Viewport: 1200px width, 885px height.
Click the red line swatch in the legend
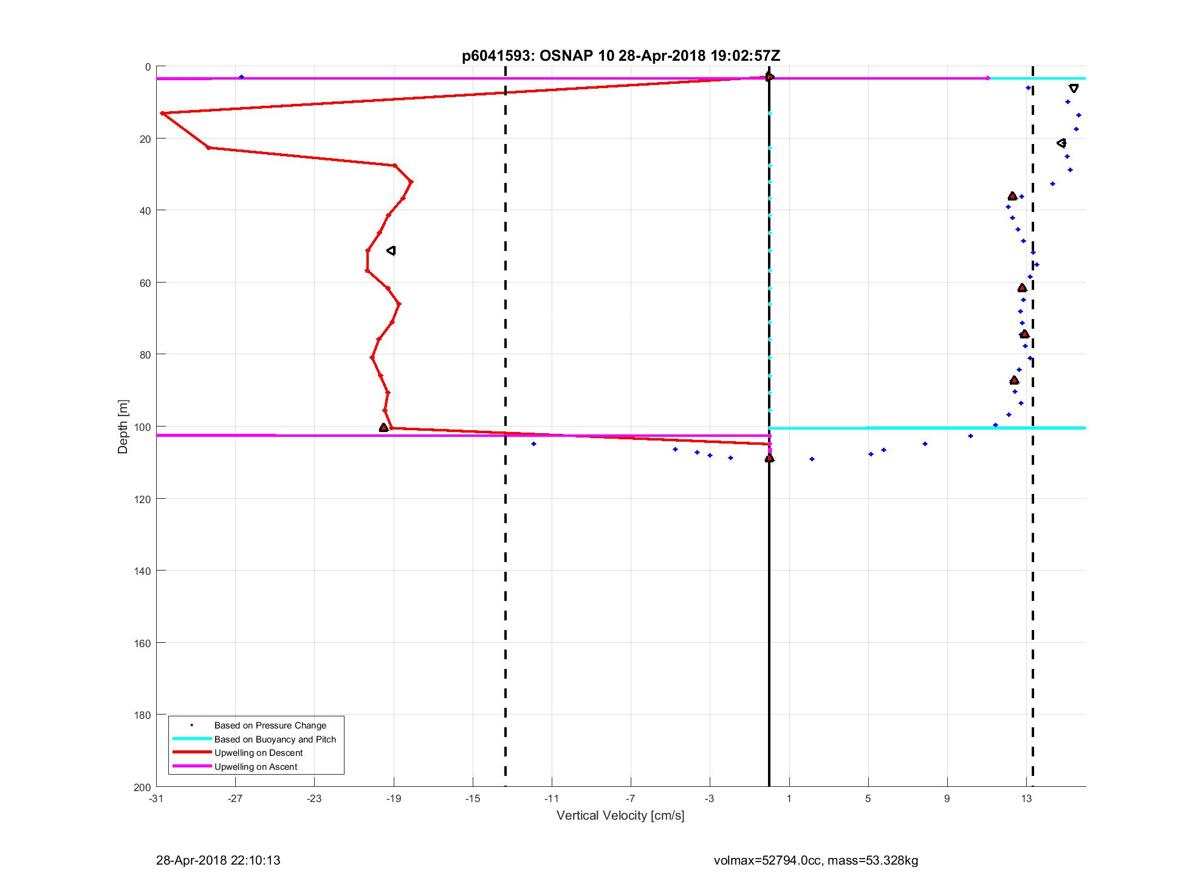tap(191, 753)
